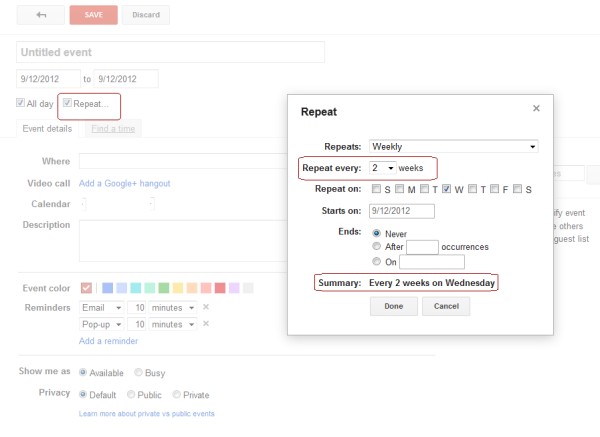This screenshot has height=437, width=600.
Task: Open the Repeats frequency dropdown
Action: click(453, 146)
